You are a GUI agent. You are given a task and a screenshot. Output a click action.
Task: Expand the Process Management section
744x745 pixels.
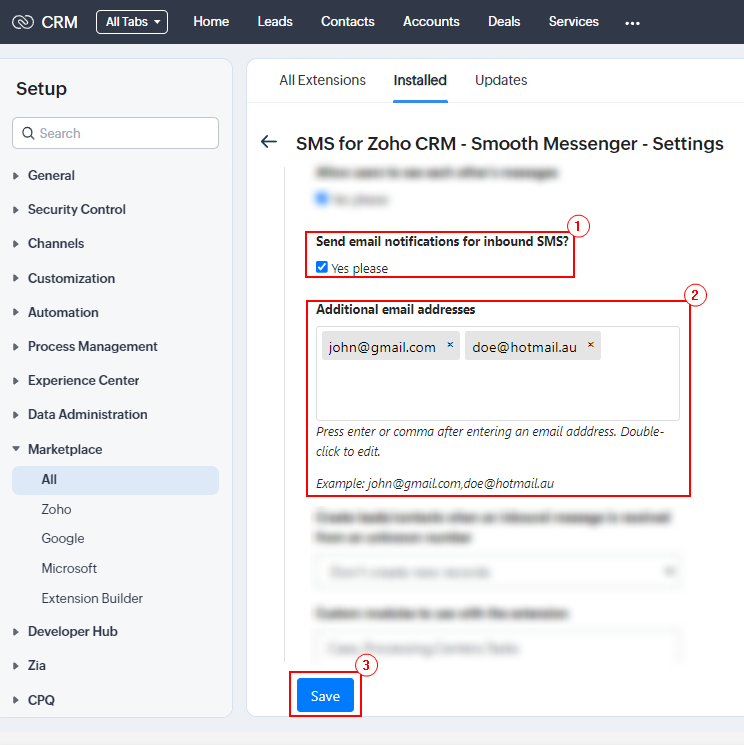click(x=92, y=346)
